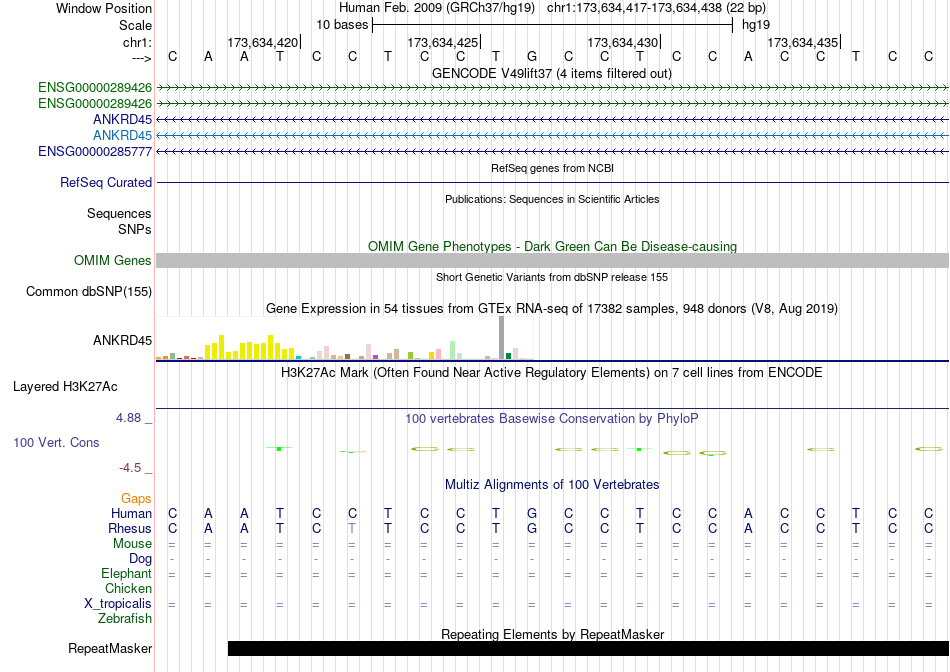
Task: Click 'Publications: Sequences in Scientific Articles' title
Action: [552, 199]
